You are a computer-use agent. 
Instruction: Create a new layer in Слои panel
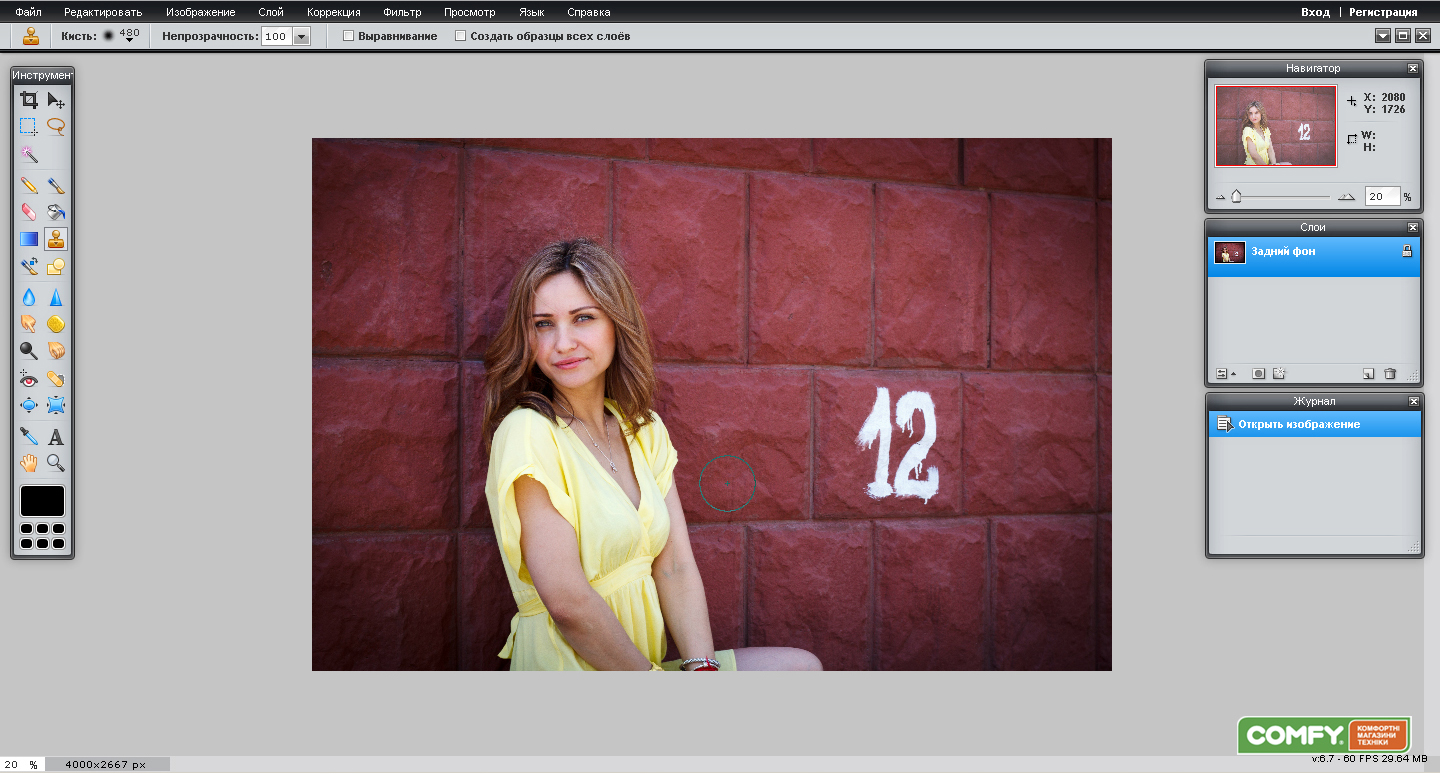[x=1368, y=374]
